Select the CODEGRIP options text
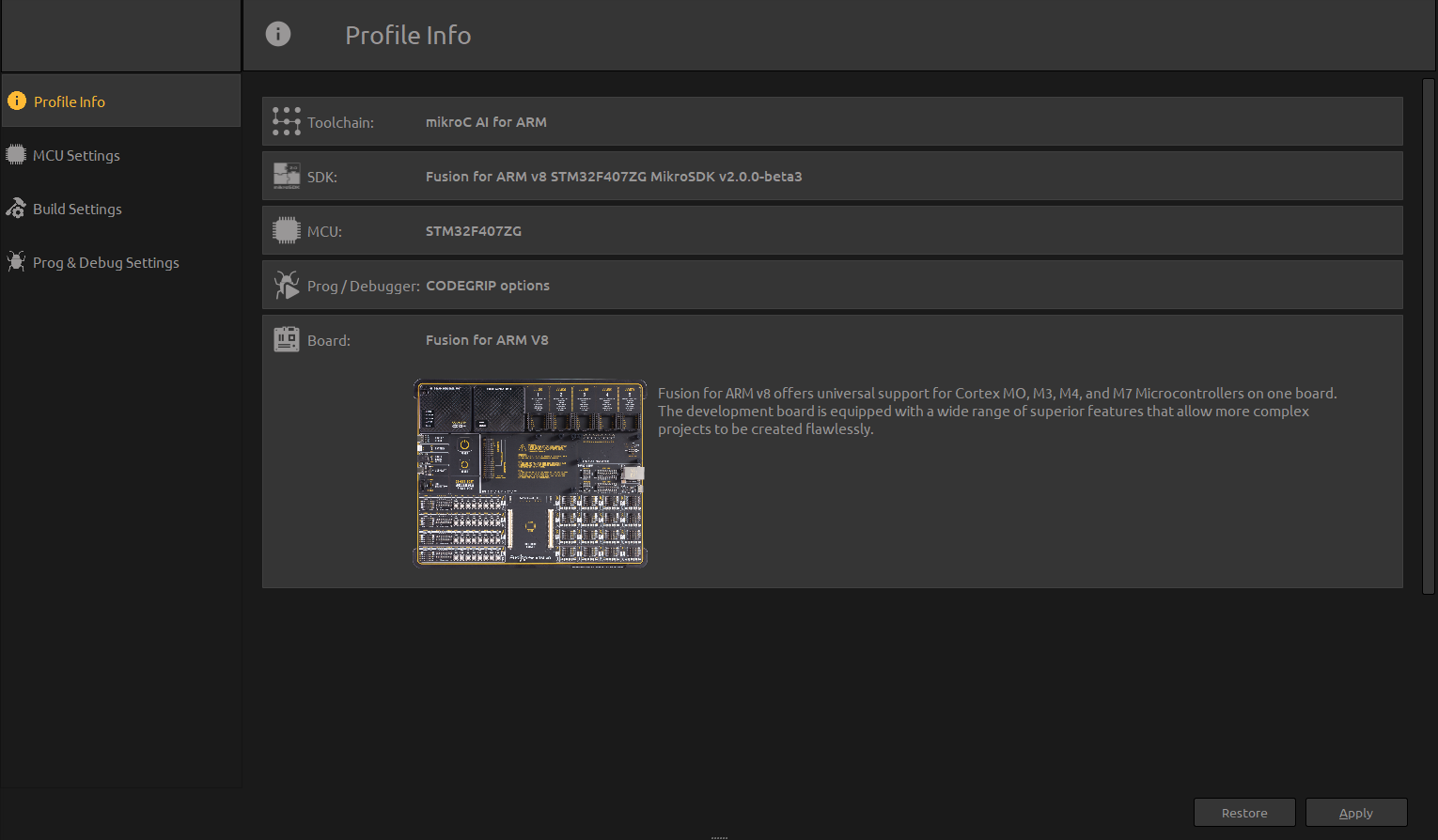The width and height of the screenshot is (1438, 840). [488, 286]
